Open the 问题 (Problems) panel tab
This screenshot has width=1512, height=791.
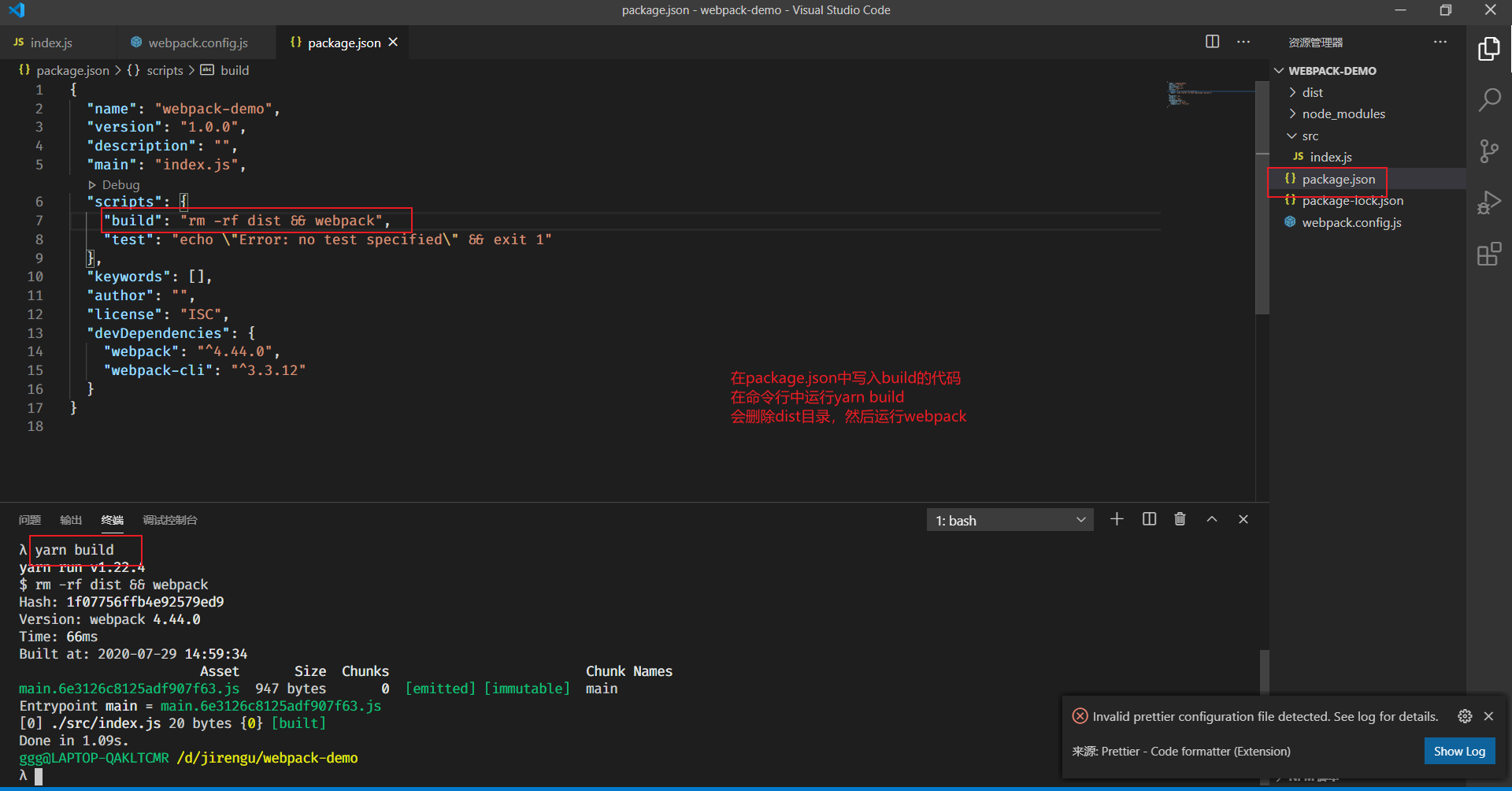(30, 520)
